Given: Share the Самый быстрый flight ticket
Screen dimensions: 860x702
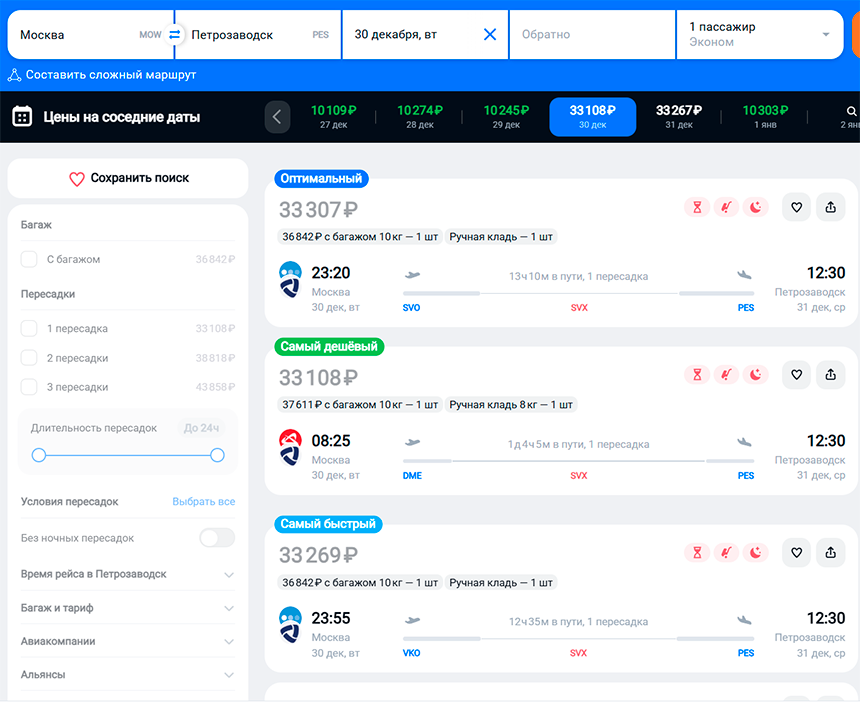Looking at the screenshot, I should tap(831, 552).
